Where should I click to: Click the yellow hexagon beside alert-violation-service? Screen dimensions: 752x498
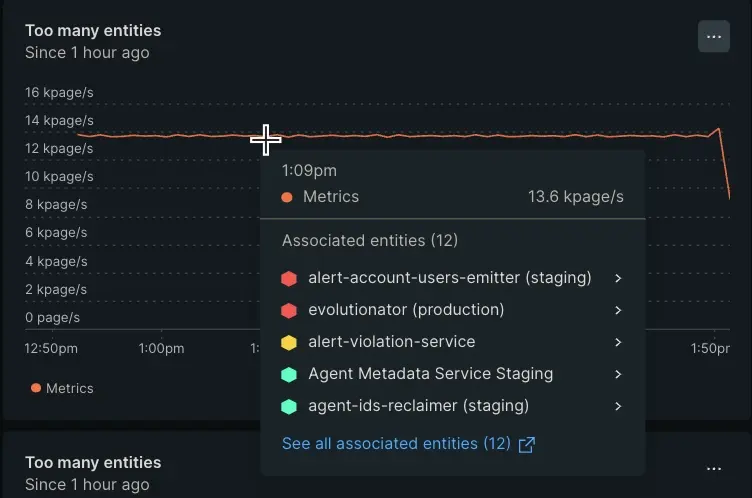pyautogui.click(x=289, y=342)
